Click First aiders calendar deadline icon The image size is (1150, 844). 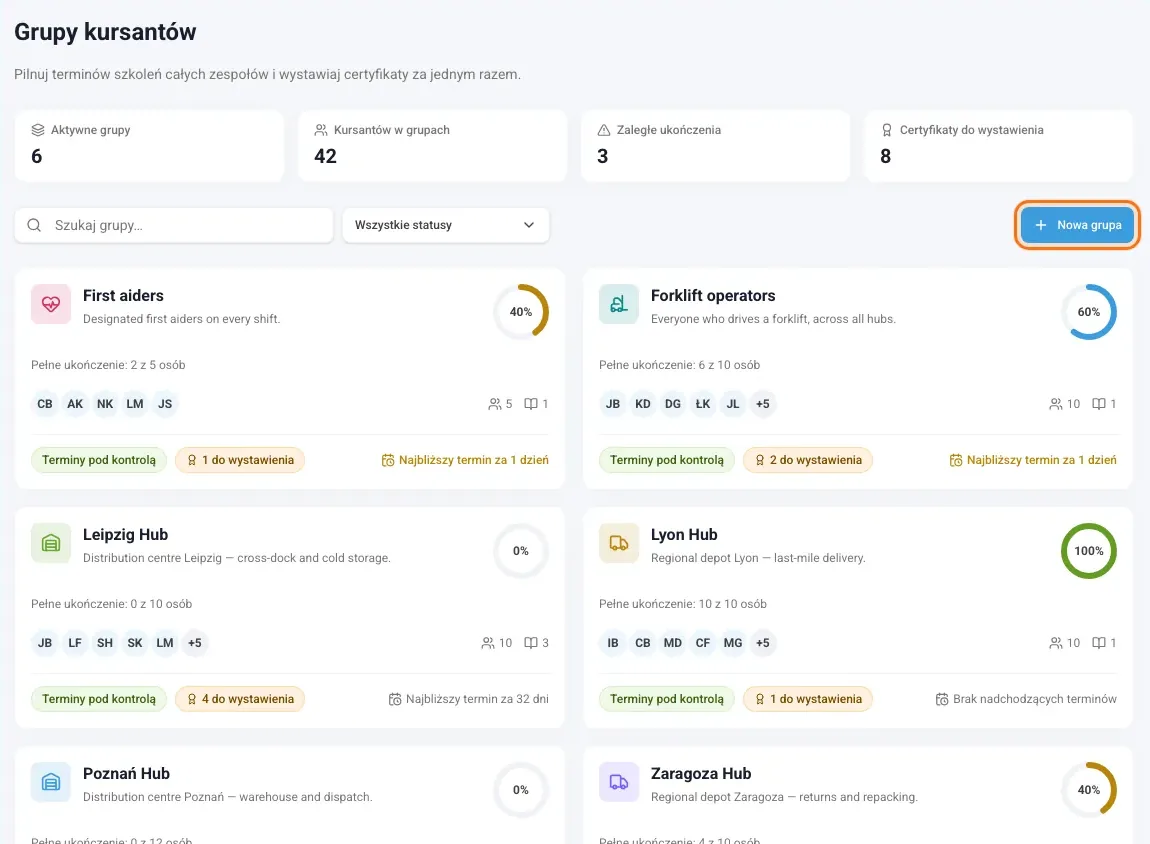click(388, 460)
